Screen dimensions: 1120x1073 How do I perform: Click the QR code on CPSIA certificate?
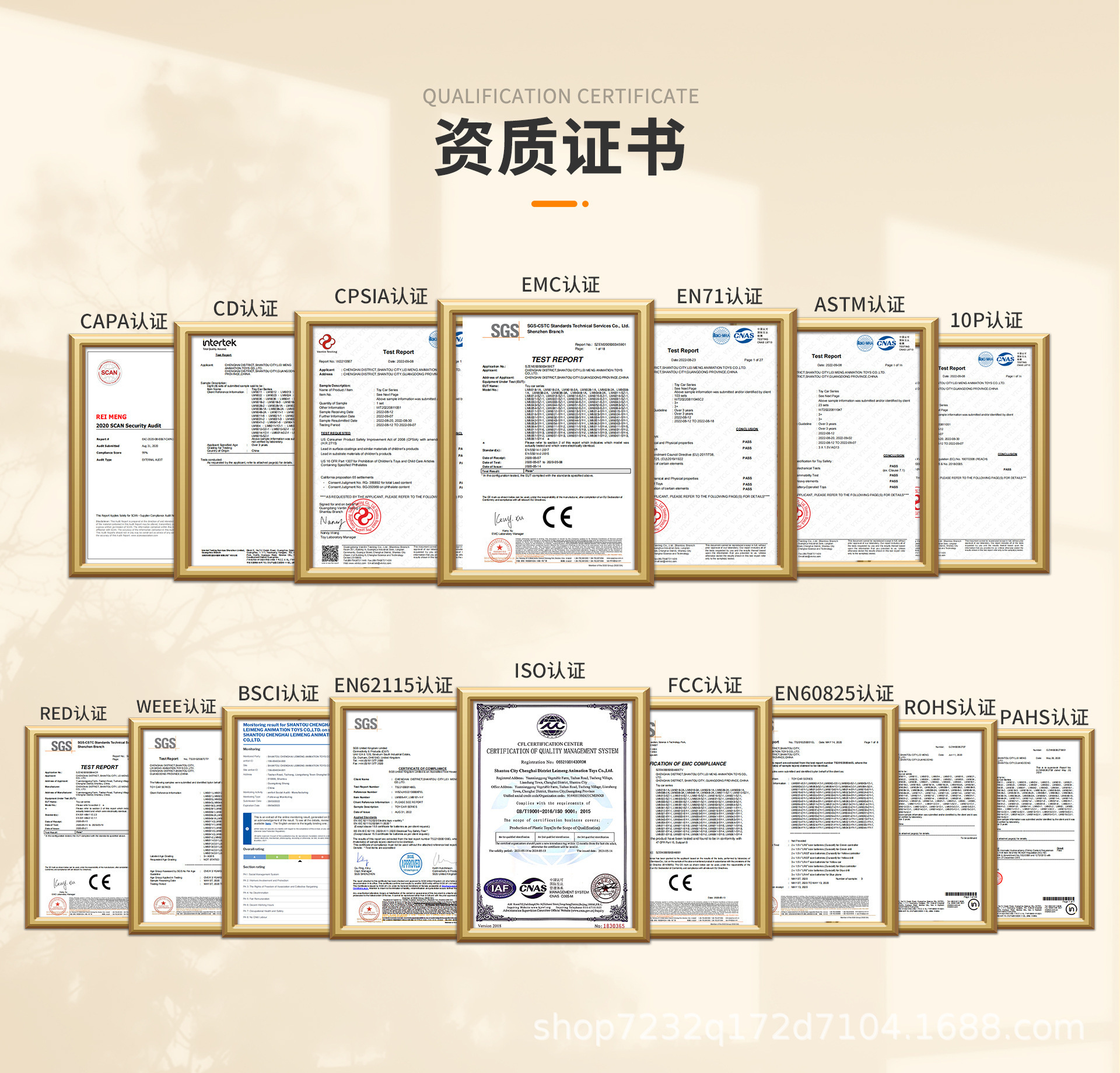click(x=330, y=553)
